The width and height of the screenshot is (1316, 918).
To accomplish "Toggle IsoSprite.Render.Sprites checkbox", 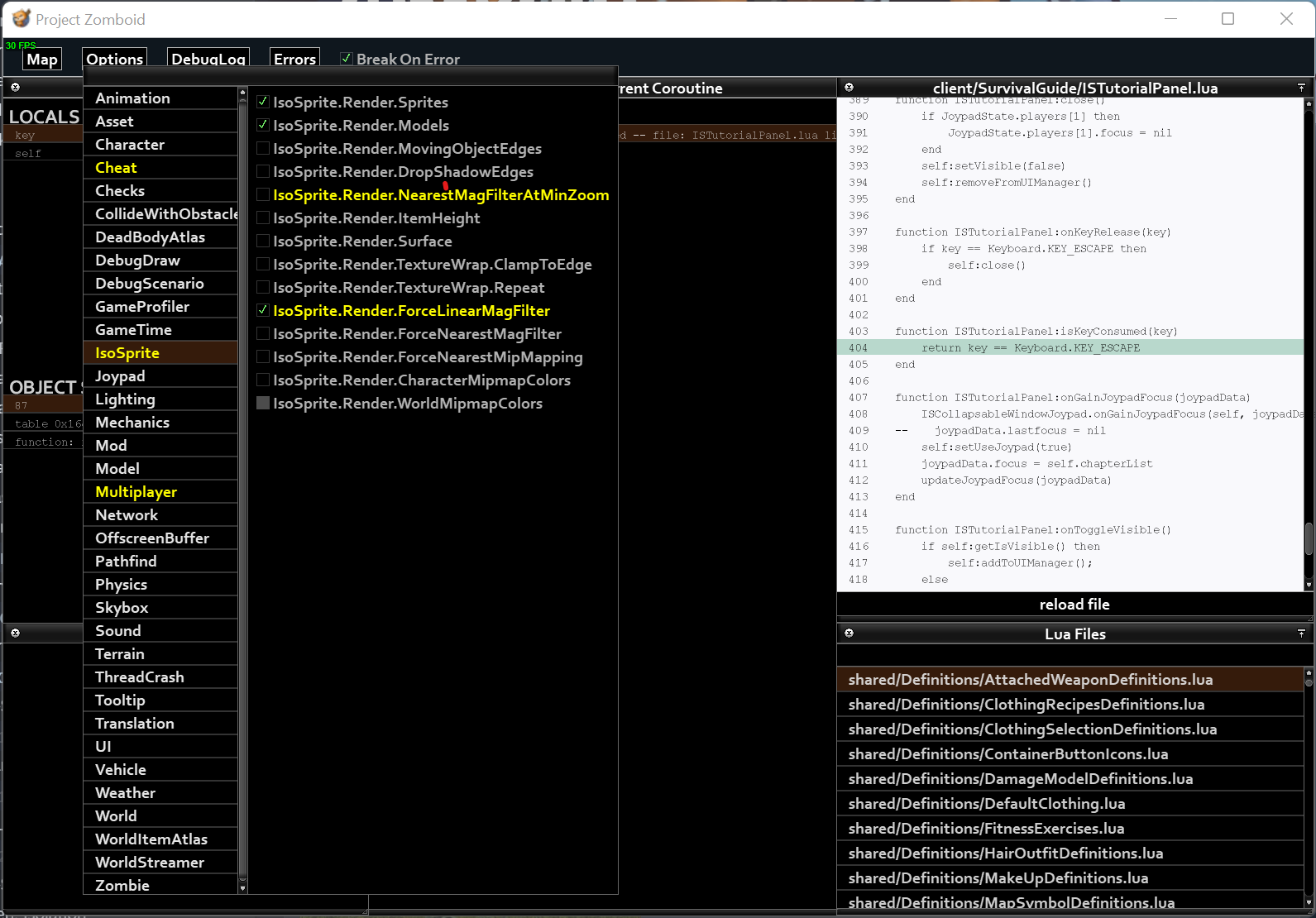I will click(263, 102).
